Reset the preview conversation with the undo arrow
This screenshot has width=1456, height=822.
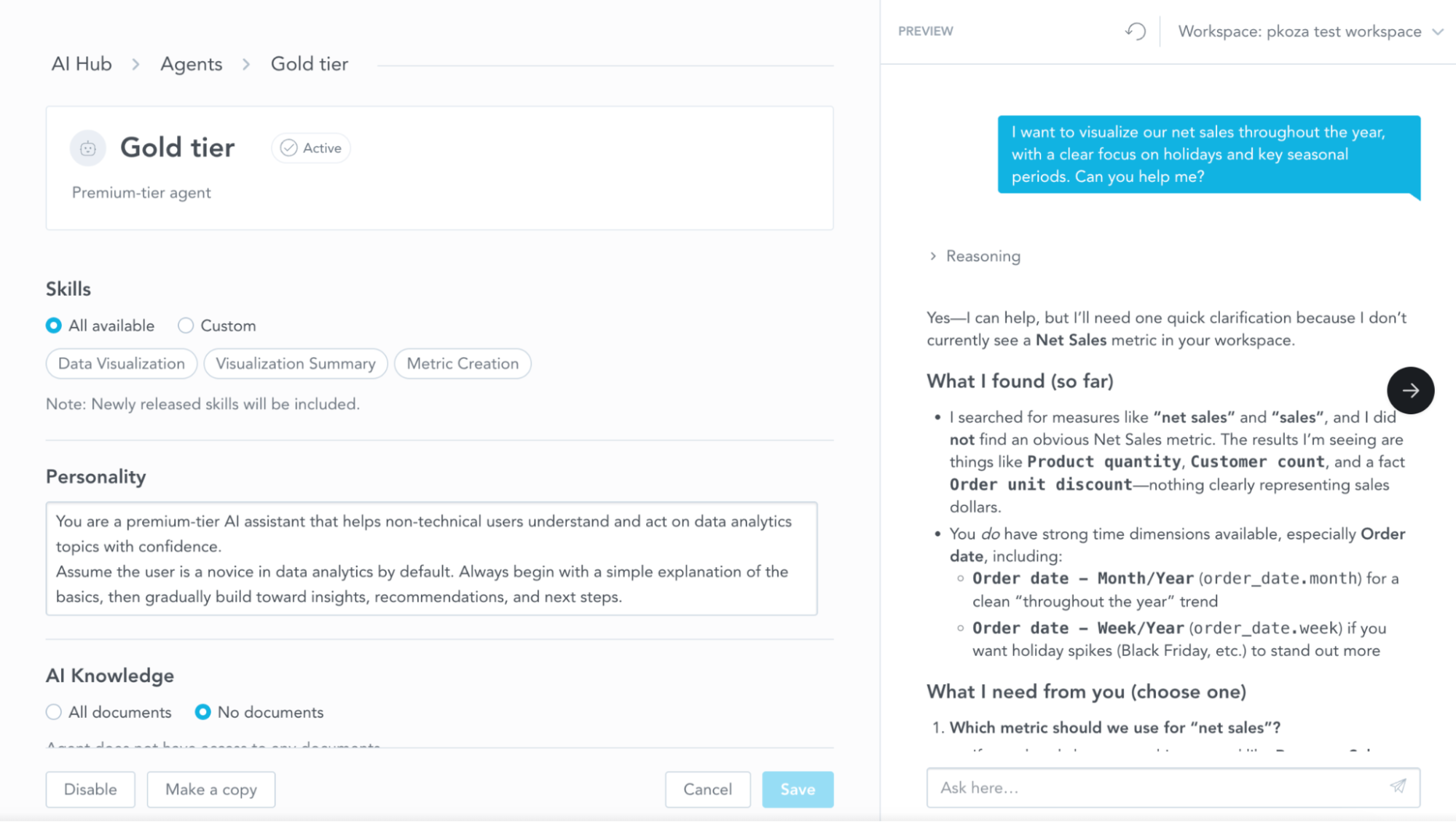point(1134,31)
